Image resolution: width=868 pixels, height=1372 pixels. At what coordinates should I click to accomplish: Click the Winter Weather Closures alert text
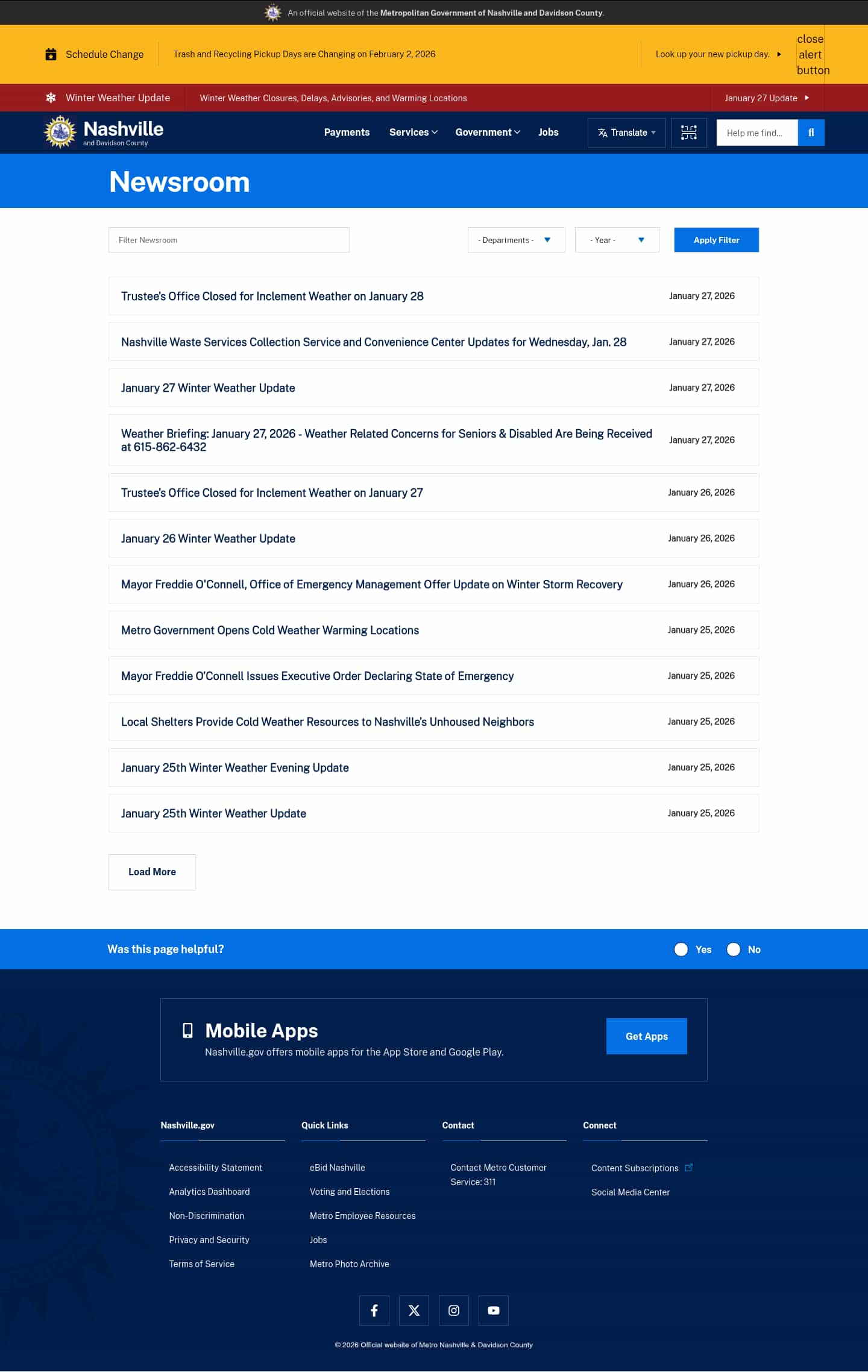[333, 98]
